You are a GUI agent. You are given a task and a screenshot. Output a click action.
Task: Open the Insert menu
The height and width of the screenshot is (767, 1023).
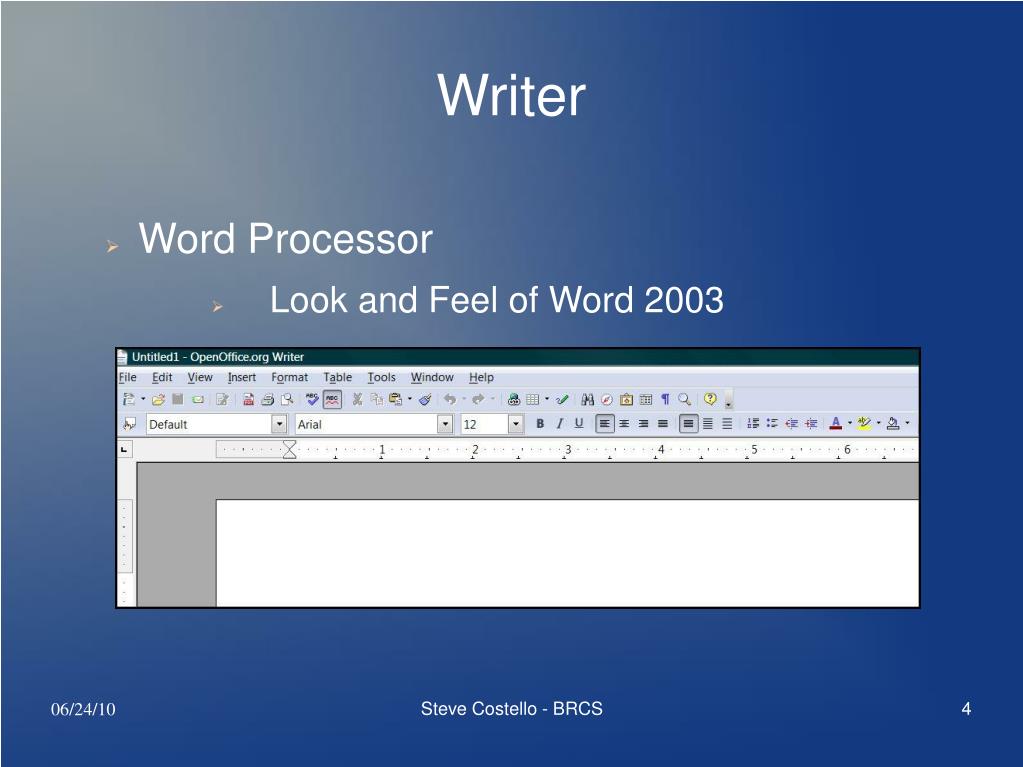point(241,377)
